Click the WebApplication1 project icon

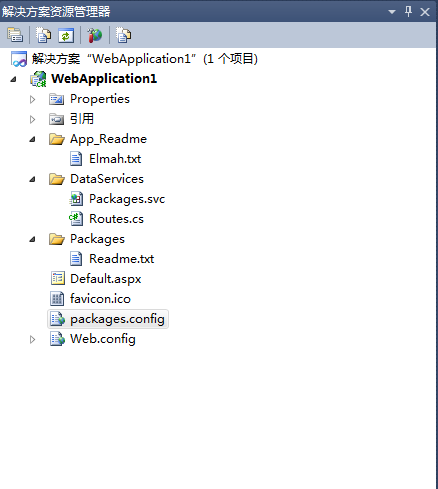click(x=38, y=79)
